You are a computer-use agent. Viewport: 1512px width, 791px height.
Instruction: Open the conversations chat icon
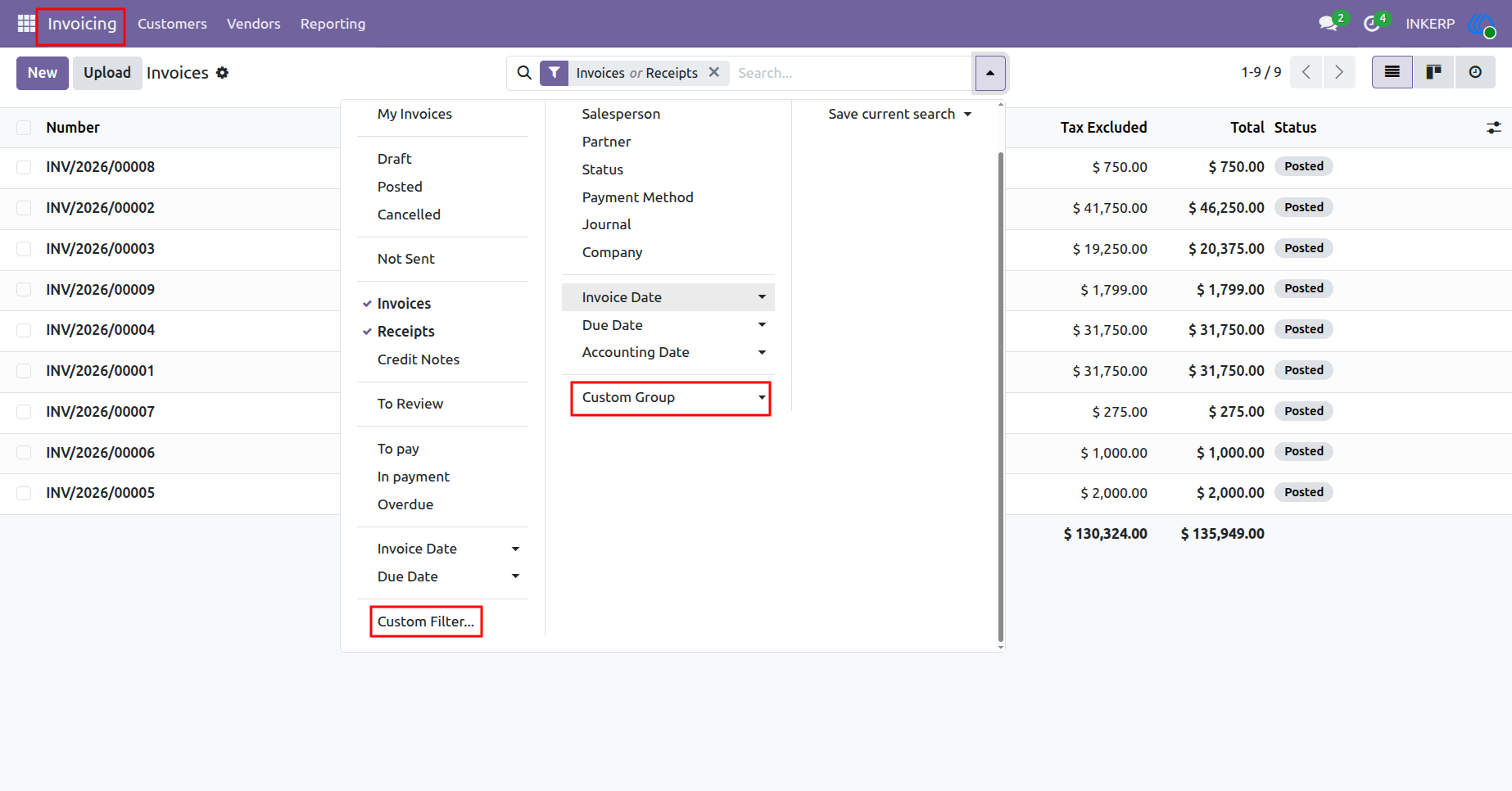[x=1328, y=24]
